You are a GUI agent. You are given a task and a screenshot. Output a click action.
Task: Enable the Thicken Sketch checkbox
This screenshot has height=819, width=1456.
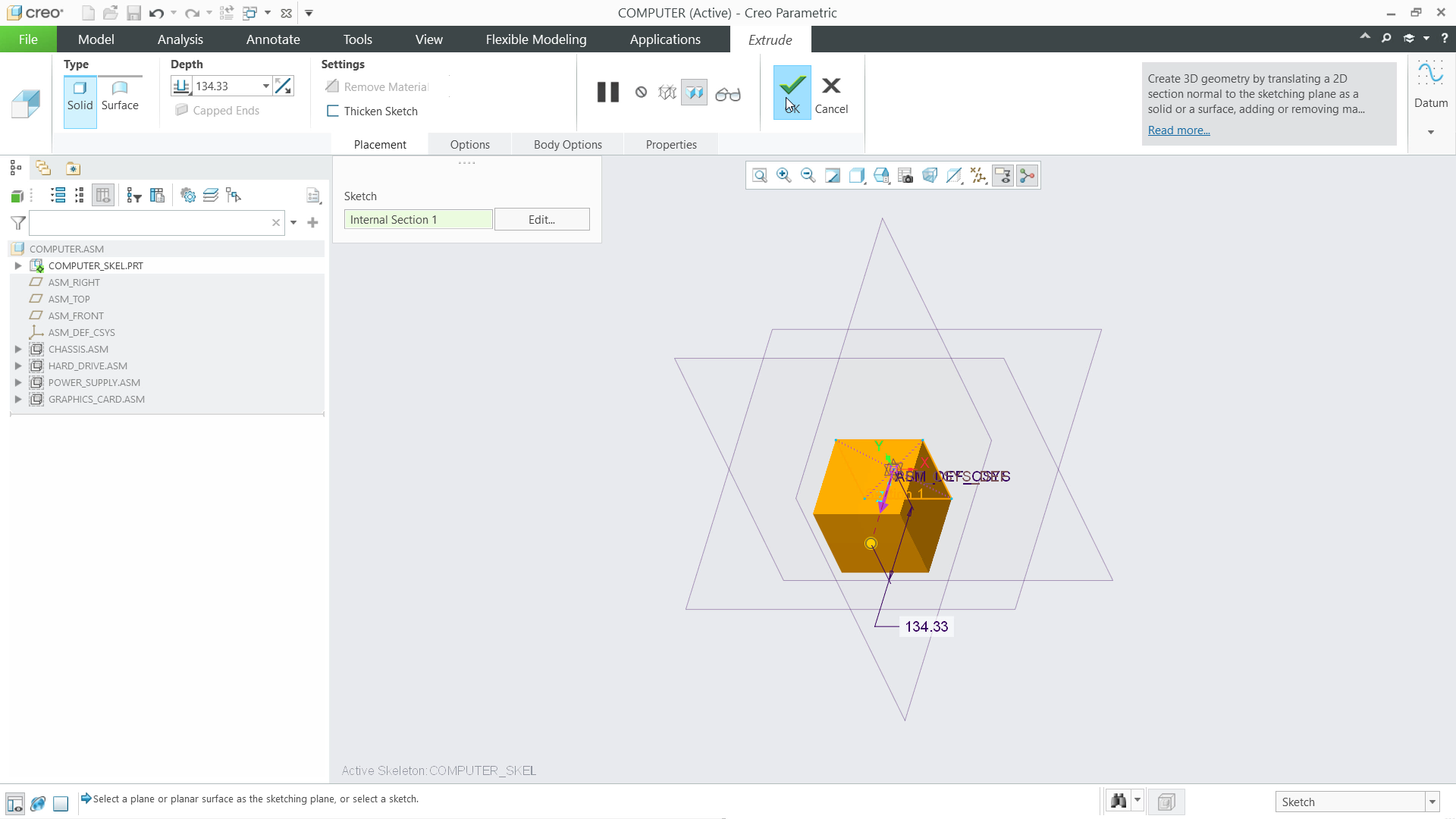[332, 111]
